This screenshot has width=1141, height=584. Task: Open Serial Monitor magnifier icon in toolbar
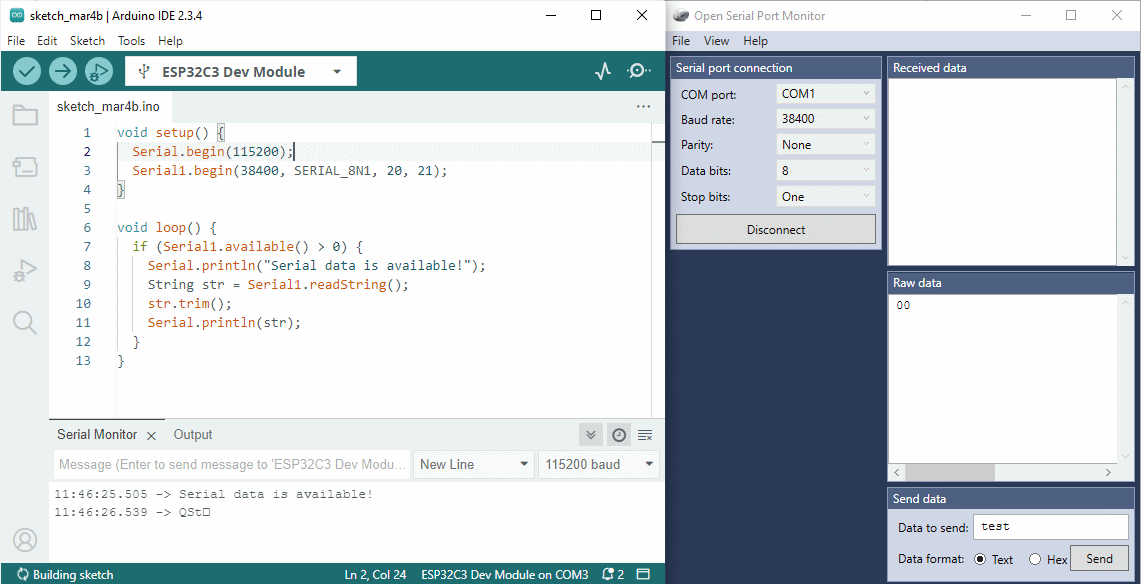639,71
